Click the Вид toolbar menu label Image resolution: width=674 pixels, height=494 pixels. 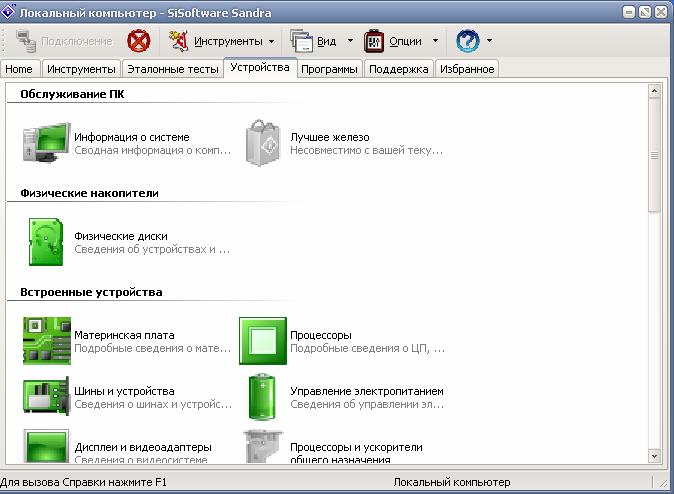pos(327,41)
